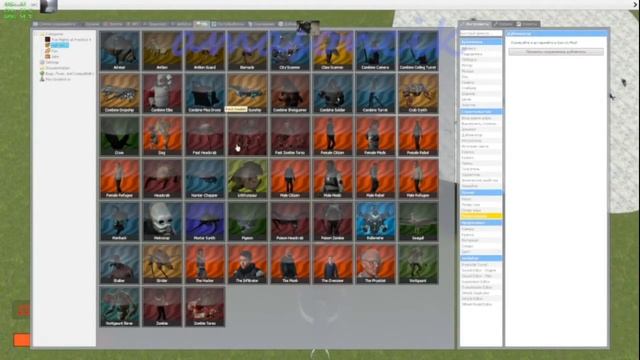Spawn the Advisor NPC
Screen dimensions: 640x360
(x=120, y=51)
